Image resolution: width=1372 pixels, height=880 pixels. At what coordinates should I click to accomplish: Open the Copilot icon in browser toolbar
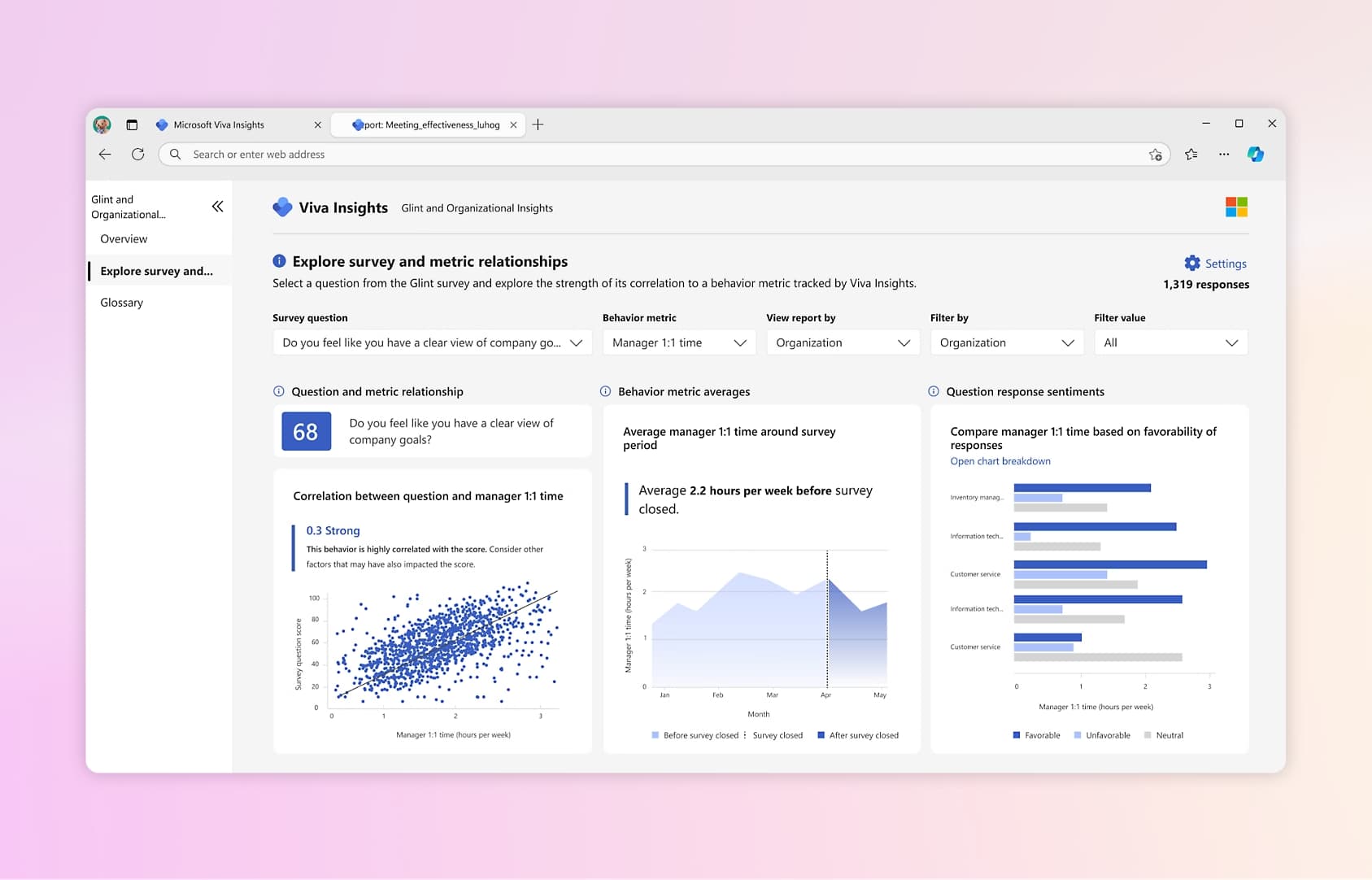point(1256,154)
